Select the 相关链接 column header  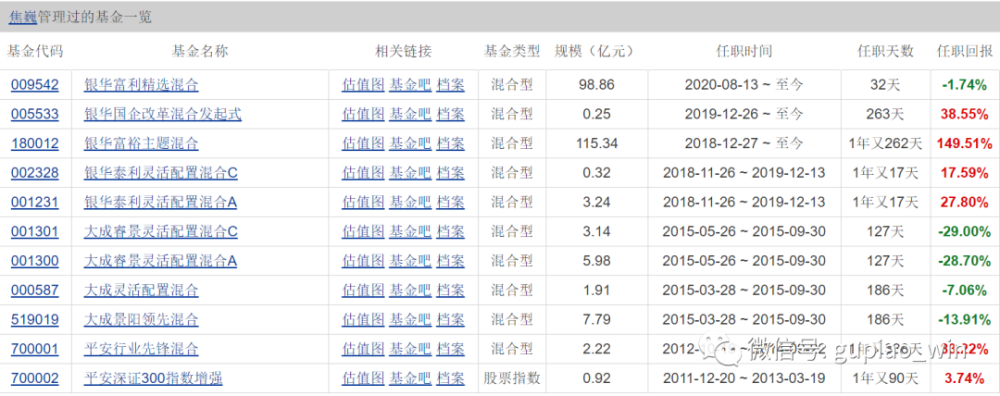[403, 52]
